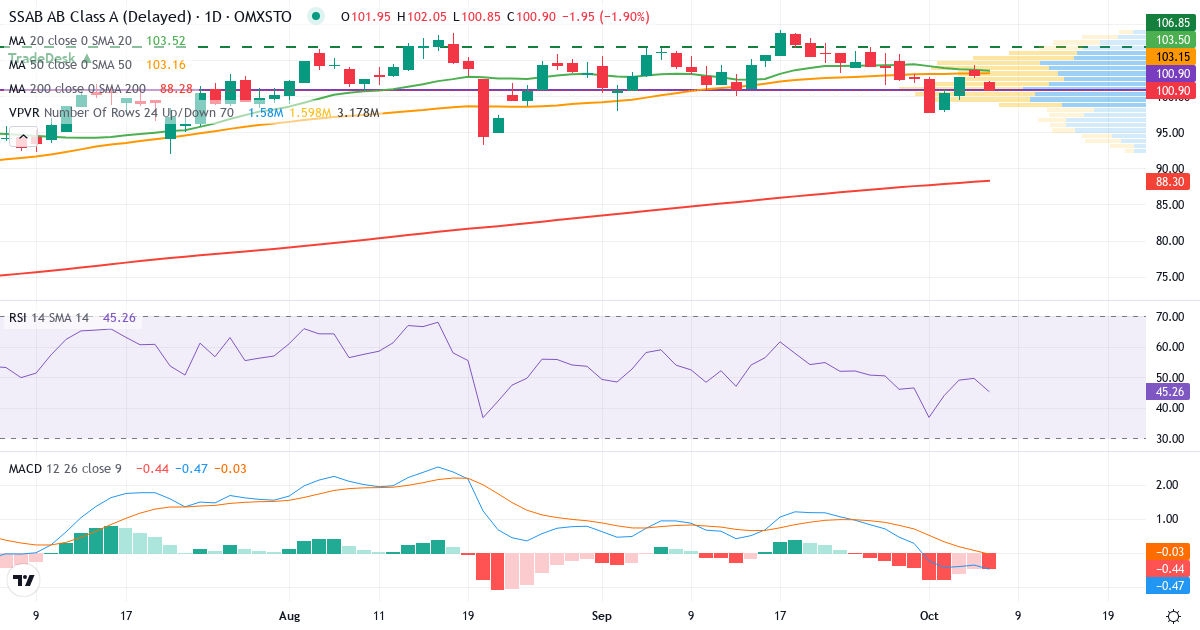Click the 106.85 green price label
The width and height of the screenshot is (1200, 630).
coord(1172,22)
